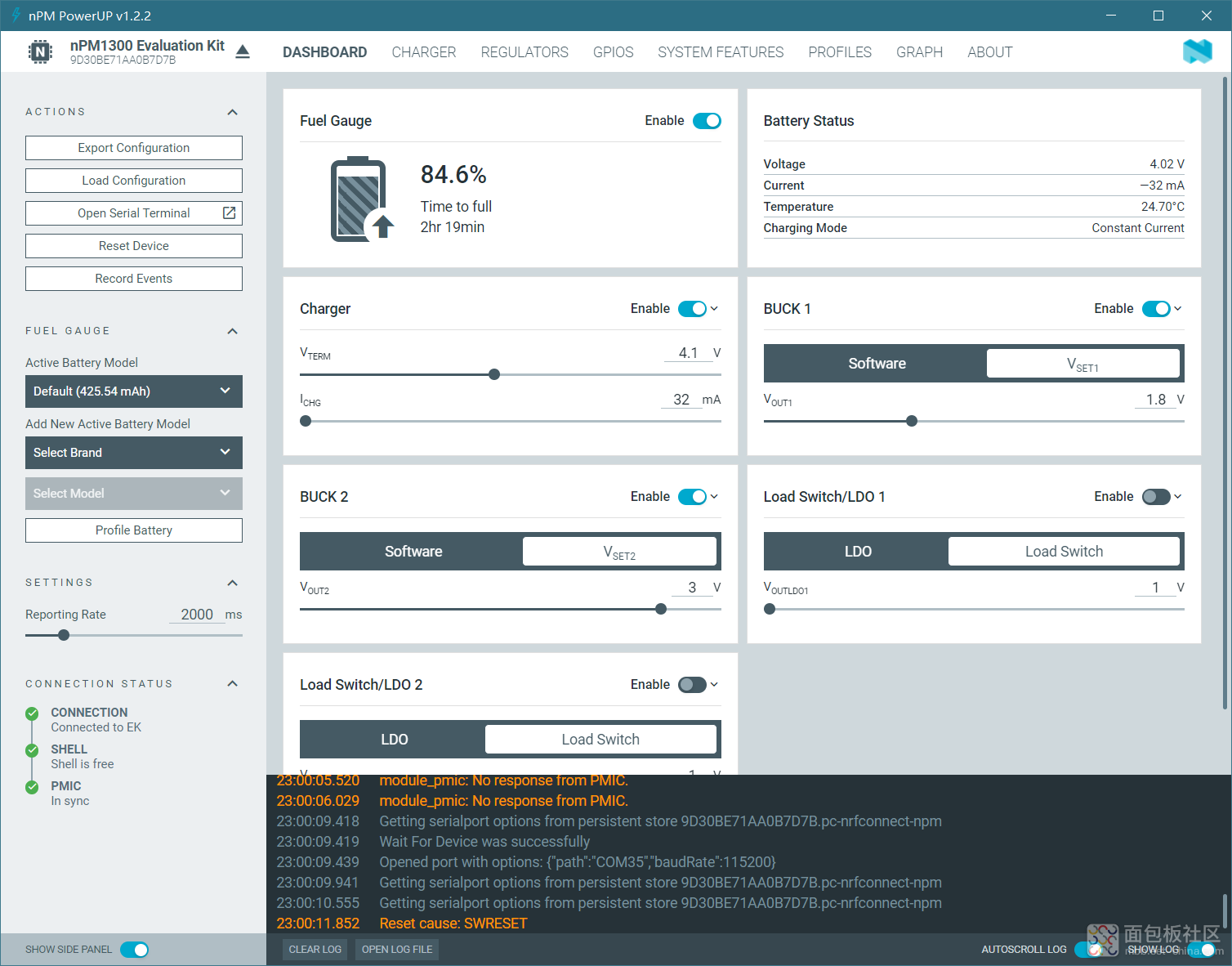The height and width of the screenshot is (966, 1232).
Task: Collapse the ACTIONS section
Action: tap(233, 112)
